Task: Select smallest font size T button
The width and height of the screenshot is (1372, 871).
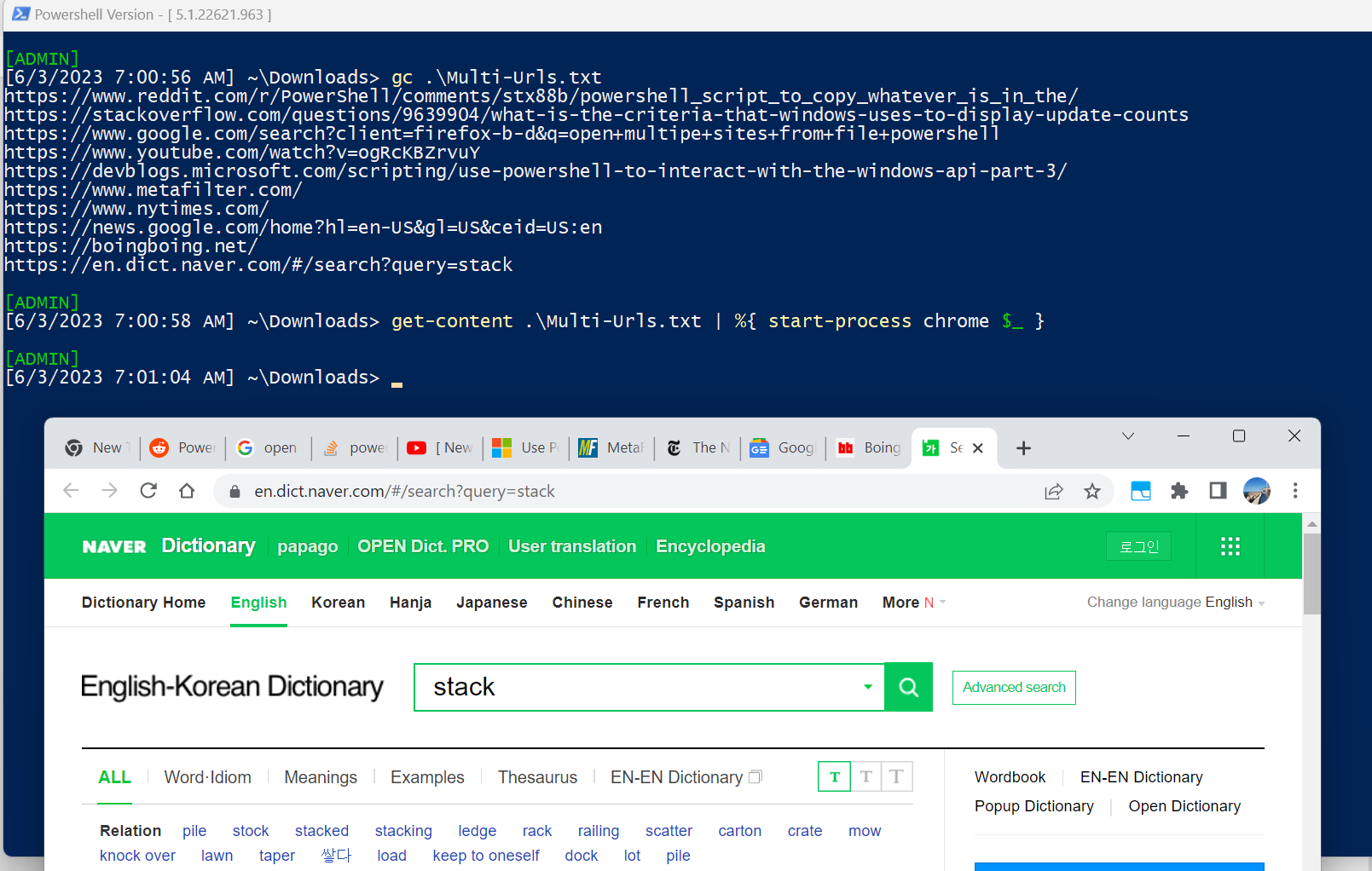Action: coord(834,776)
